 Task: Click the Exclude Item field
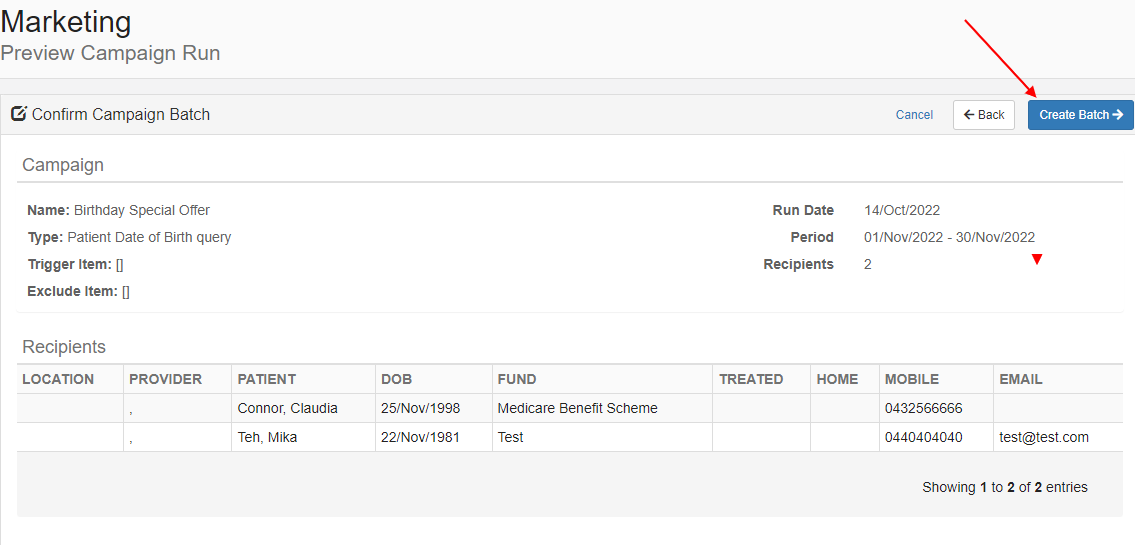tap(78, 292)
